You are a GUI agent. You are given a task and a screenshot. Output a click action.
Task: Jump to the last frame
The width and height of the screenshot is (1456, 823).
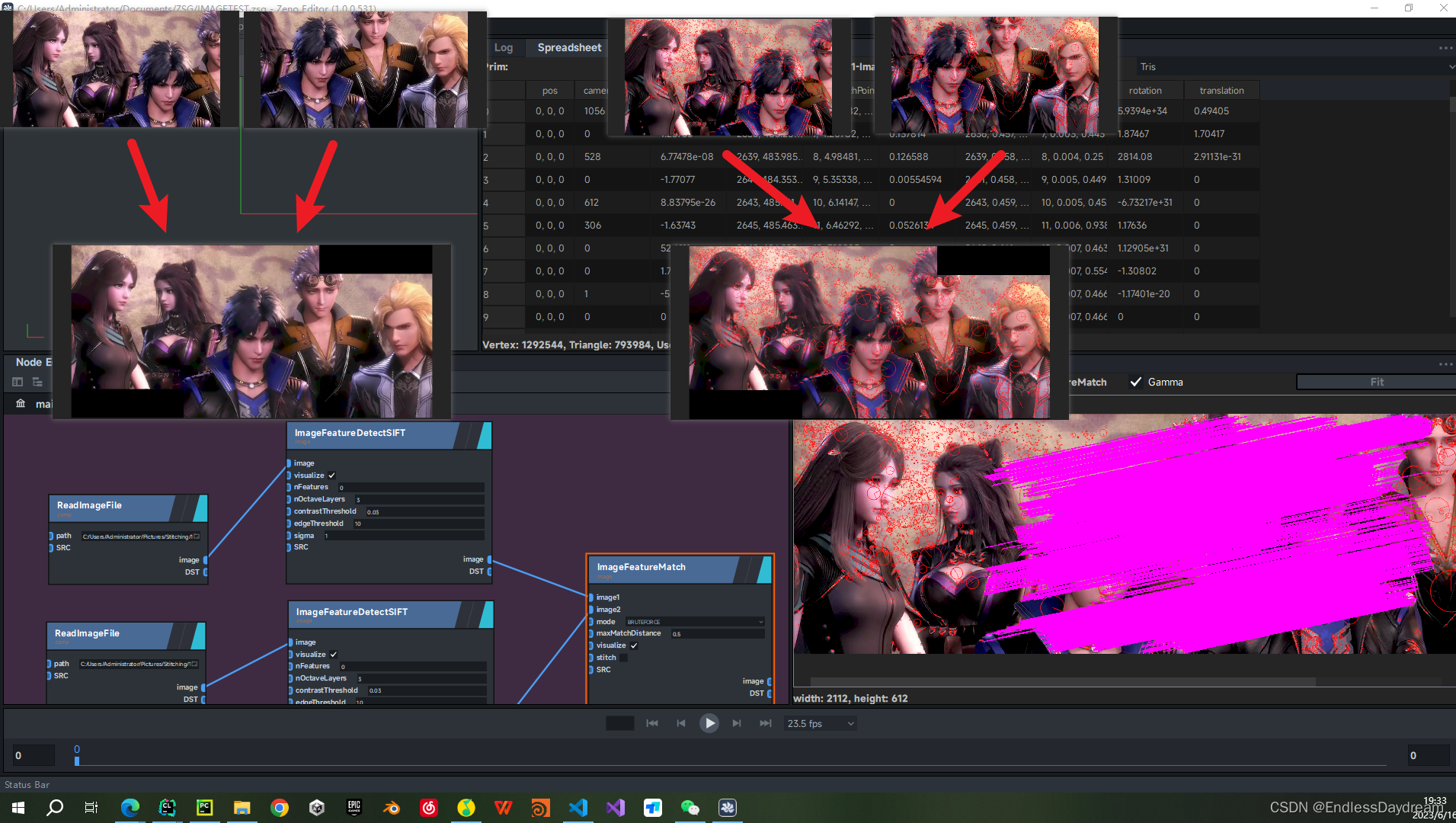click(766, 723)
